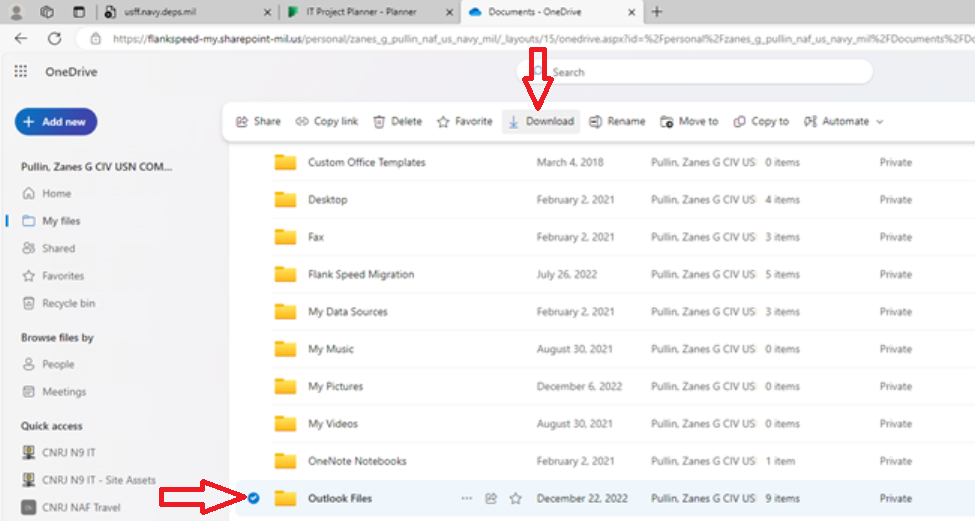Click the Flank Speed Migration folder icon
The image size is (975, 521).
pos(285,274)
